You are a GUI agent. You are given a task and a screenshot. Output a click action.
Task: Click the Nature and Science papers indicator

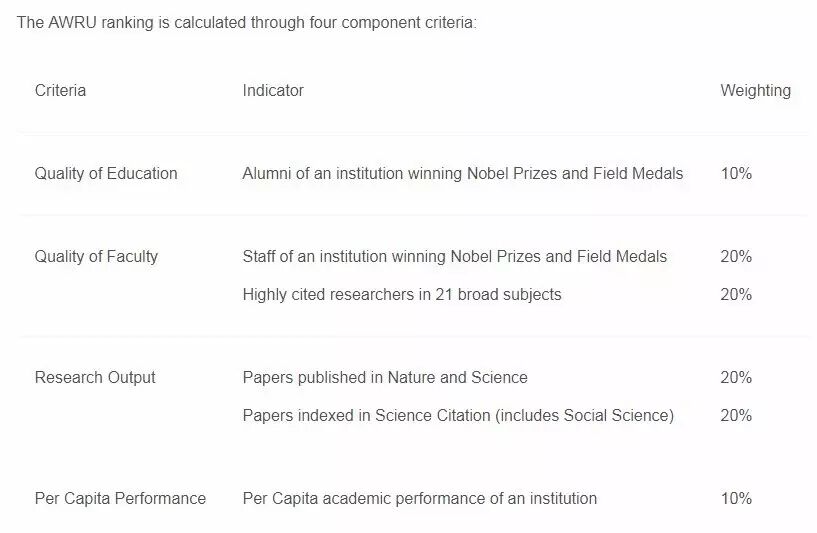(385, 378)
